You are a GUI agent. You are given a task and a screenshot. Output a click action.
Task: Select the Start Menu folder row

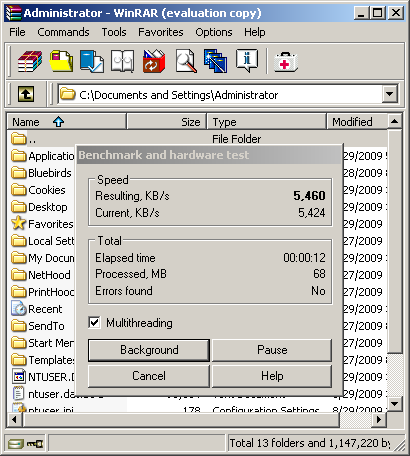click(42, 343)
